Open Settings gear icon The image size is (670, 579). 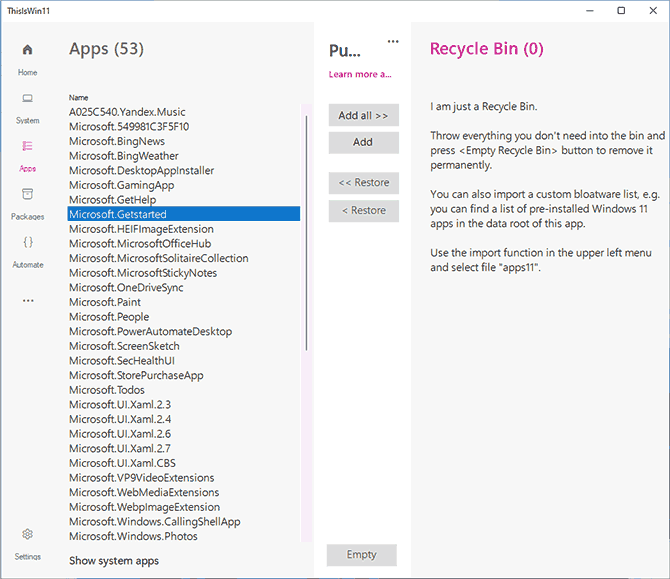point(27,534)
